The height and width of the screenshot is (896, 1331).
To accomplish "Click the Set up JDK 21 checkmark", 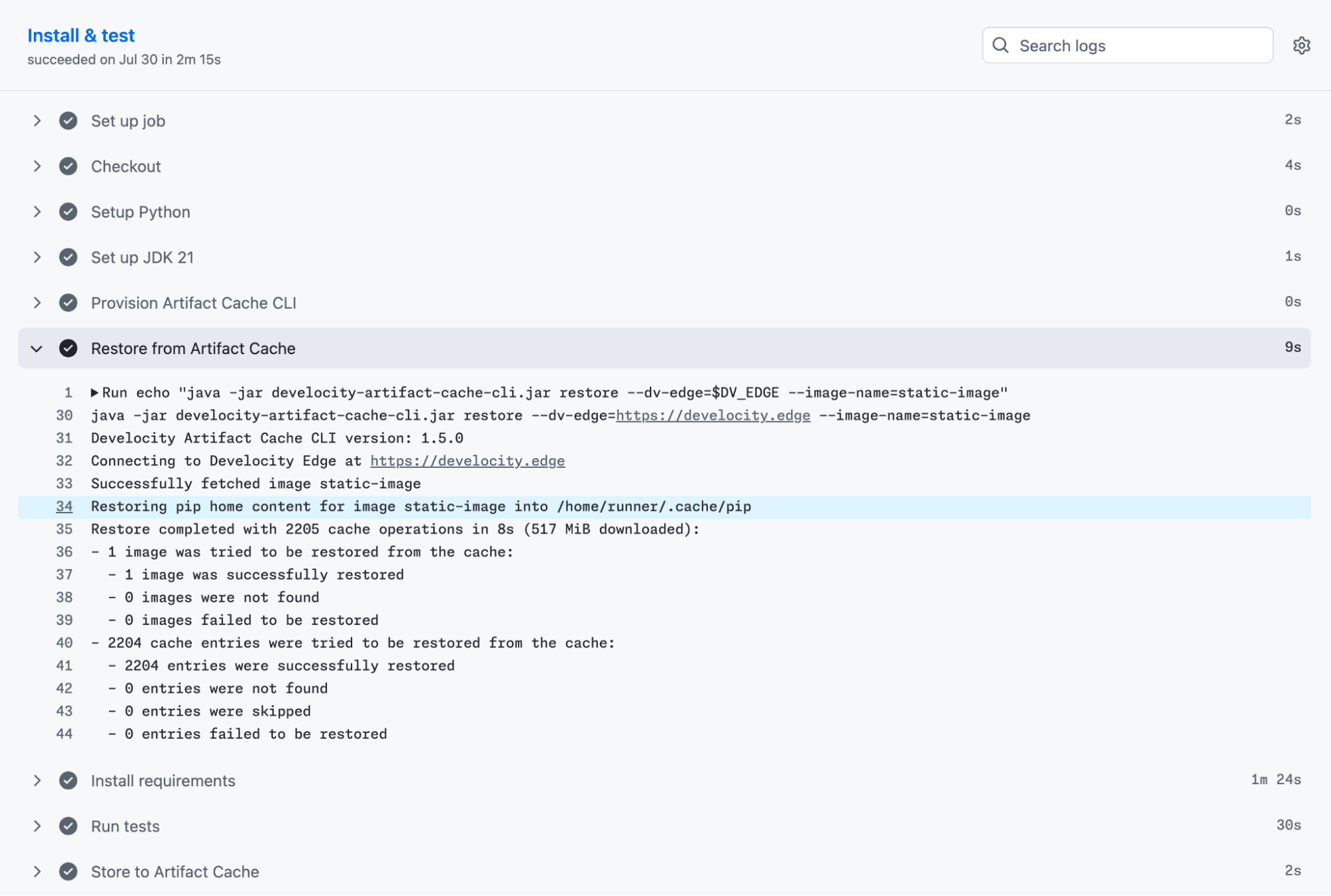I will tap(68, 257).
